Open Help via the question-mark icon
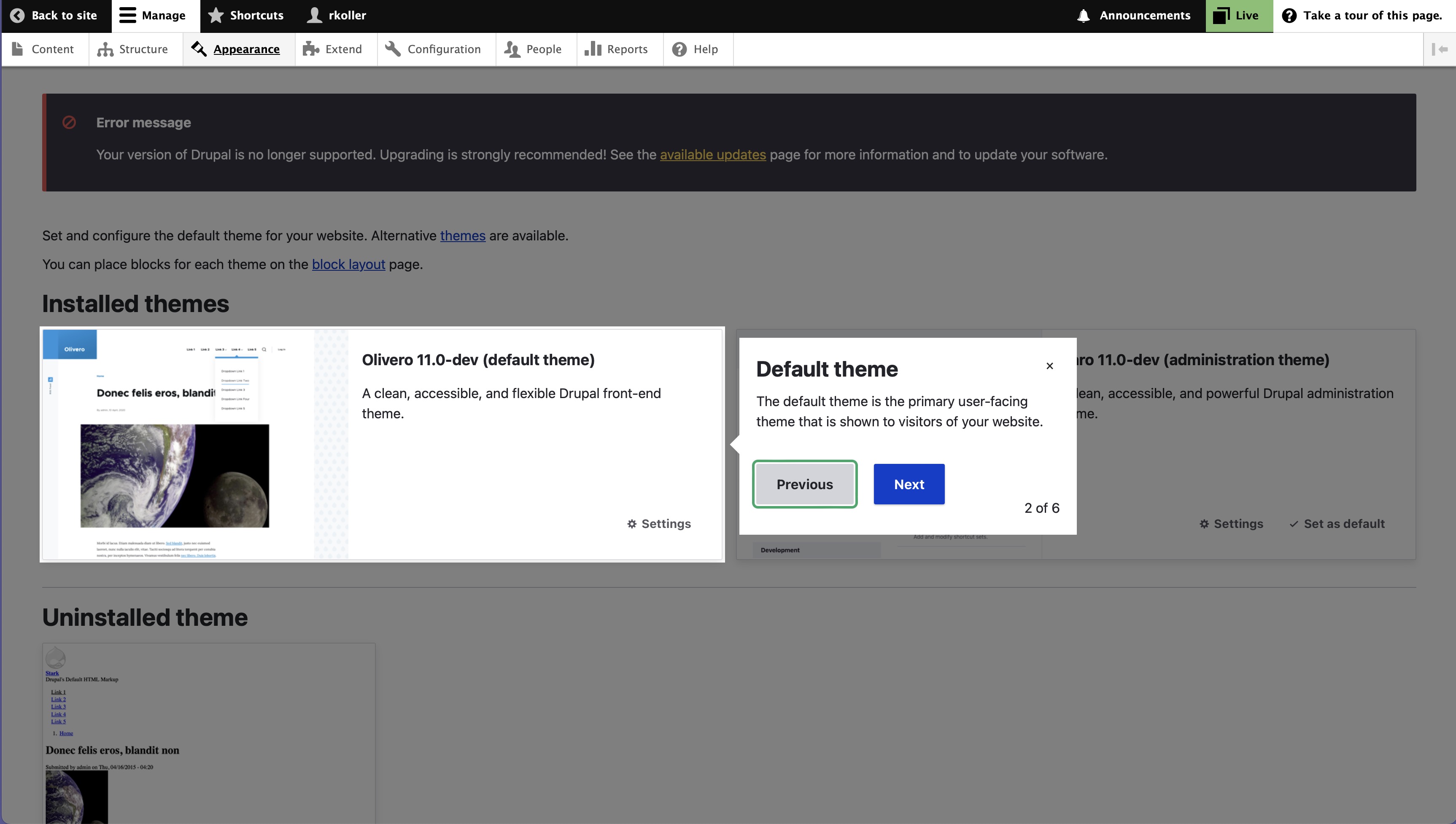The height and width of the screenshot is (824, 1456). click(679, 49)
